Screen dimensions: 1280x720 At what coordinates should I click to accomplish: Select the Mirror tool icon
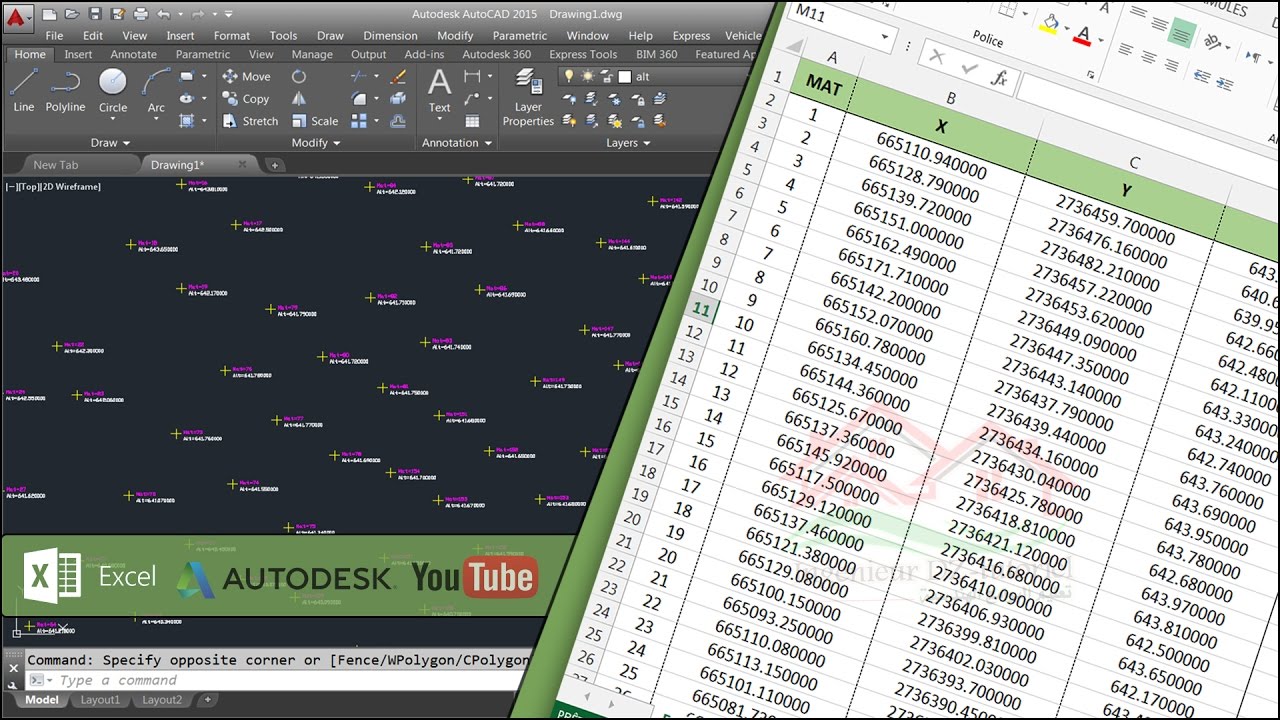tap(299, 99)
